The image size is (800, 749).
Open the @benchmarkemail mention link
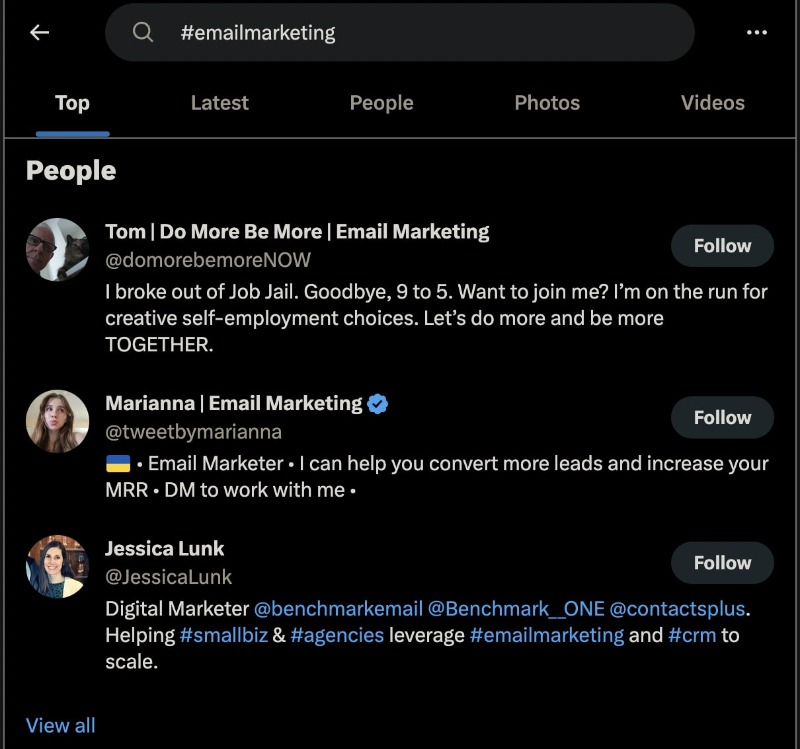click(338, 609)
